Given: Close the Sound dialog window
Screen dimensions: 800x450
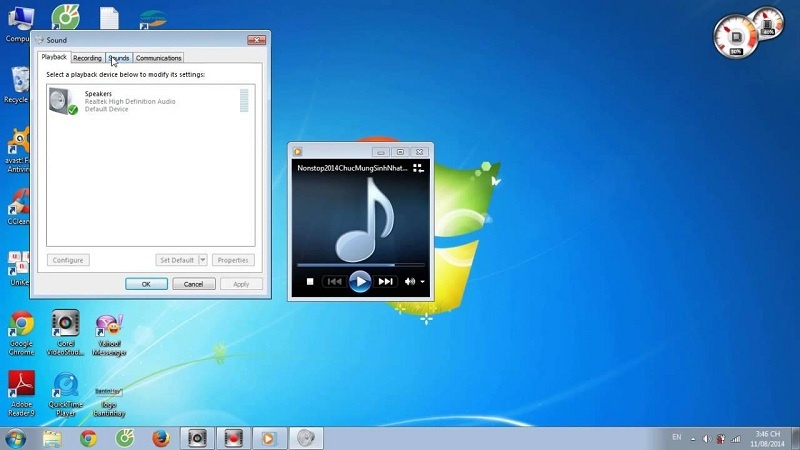Looking at the screenshot, I should pyautogui.click(x=257, y=40).
